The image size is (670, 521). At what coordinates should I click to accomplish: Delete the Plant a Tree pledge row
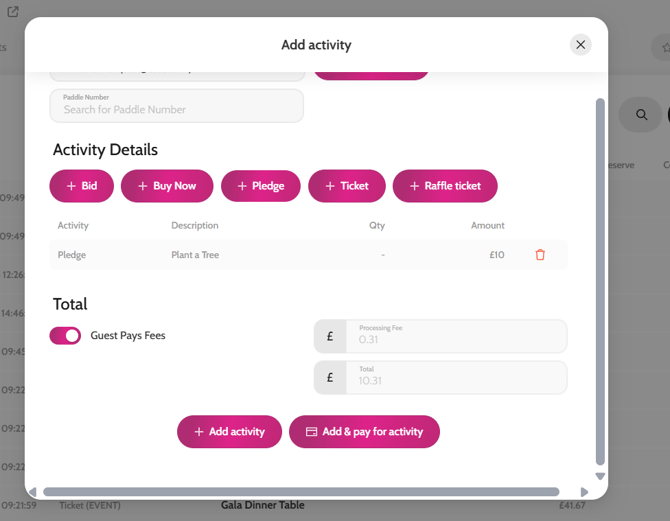coord(540,255)
